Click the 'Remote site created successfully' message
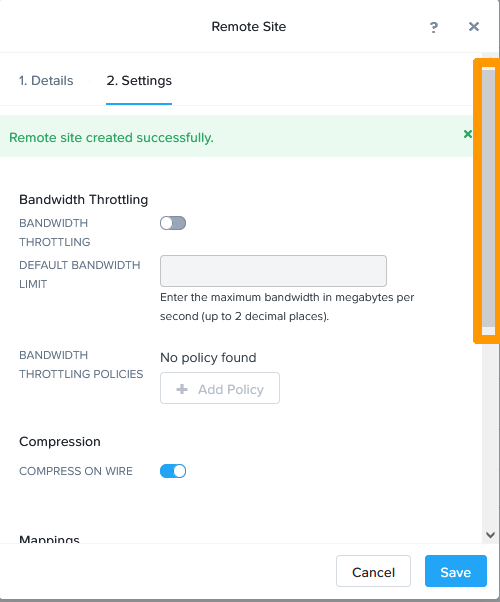500x602 pixels. click(111, 137)
